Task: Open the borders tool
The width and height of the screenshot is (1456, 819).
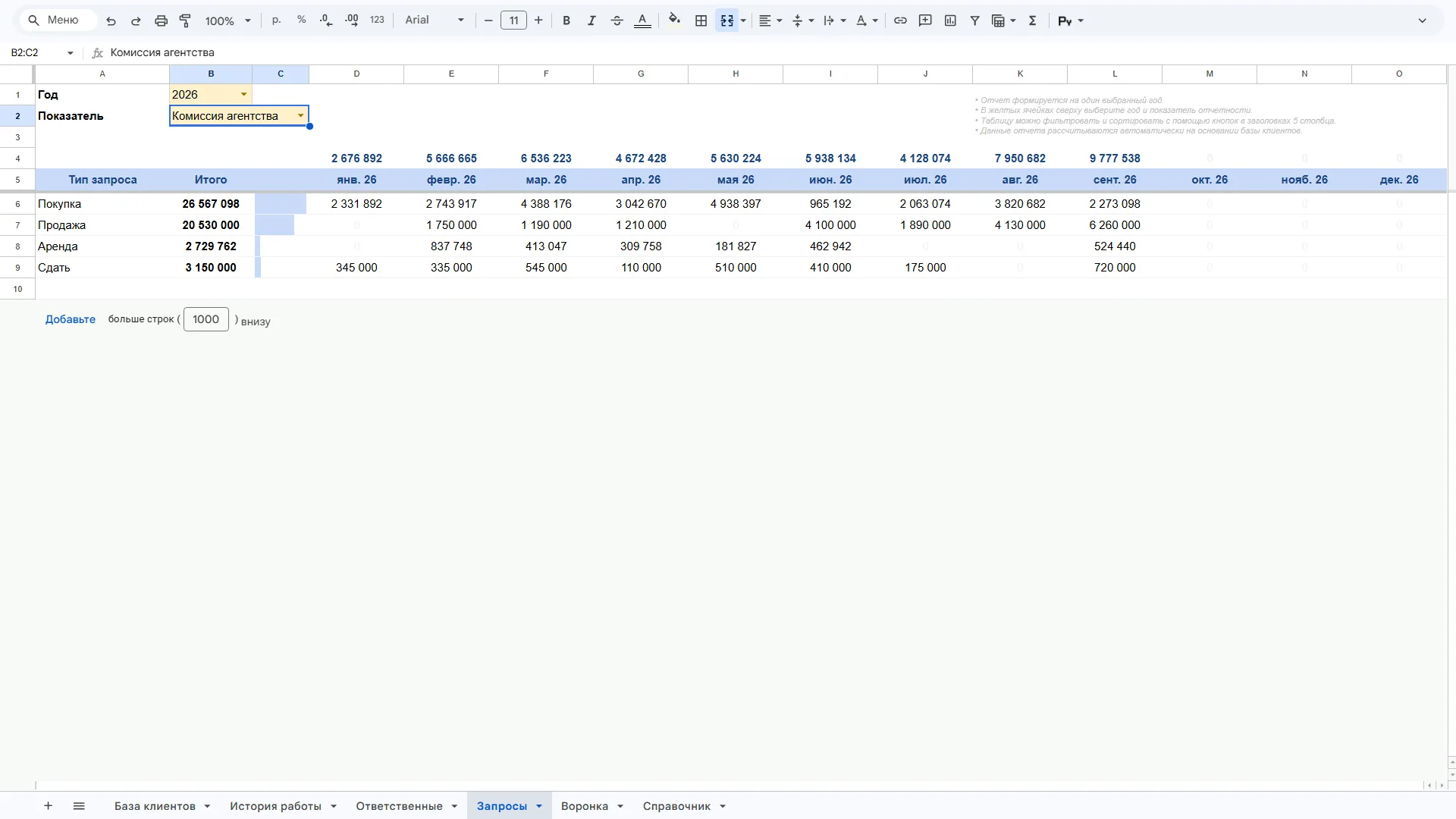Action: tap(701, 20)
